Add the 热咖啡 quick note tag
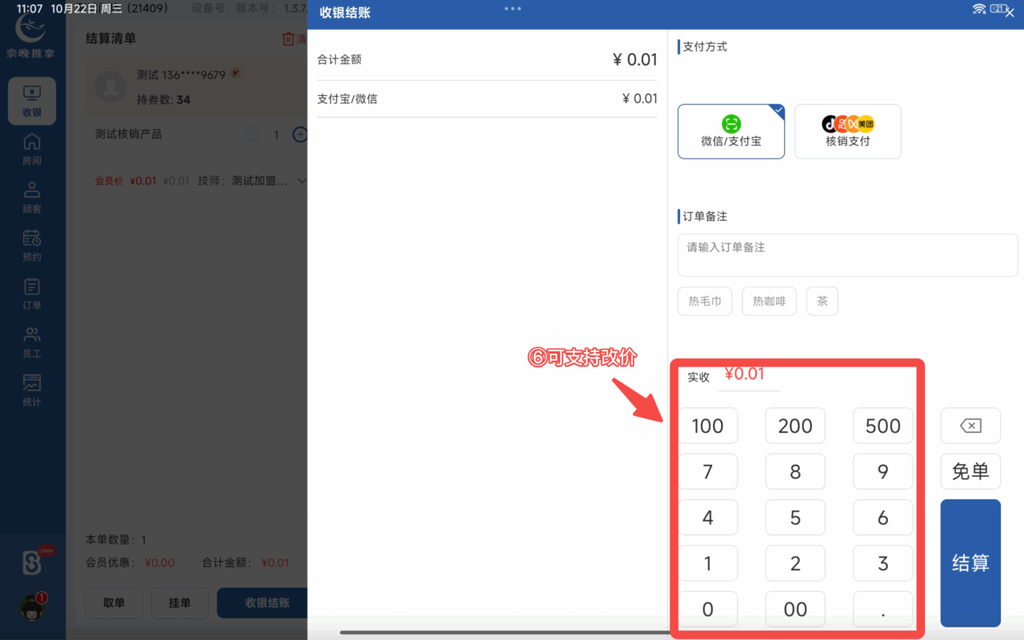The height and width of the screenshot is (640, 1024). tap(768, 301)
